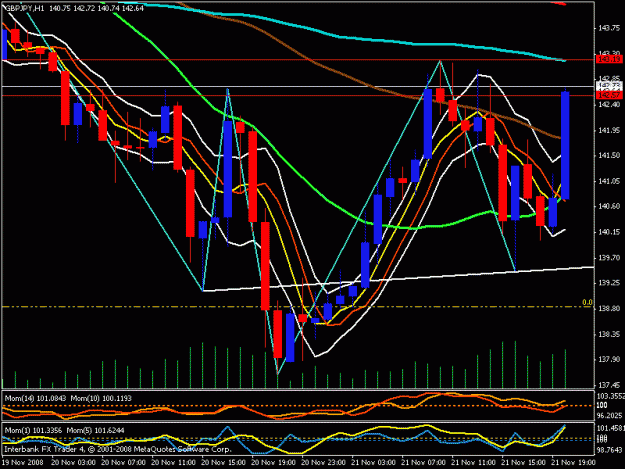Select the 137.90 price axis value
The width and height of the screenshot is (625, 469).
click(609, 359)
